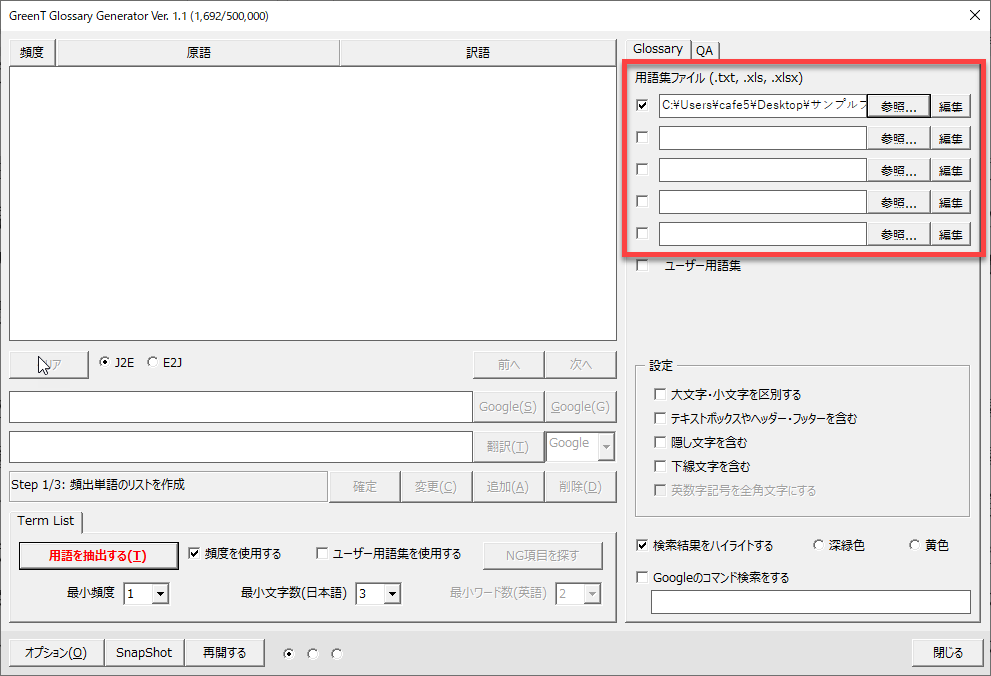Click the 再開する button
Viewport: 991px width, 676px height.
tap(224, 653)
